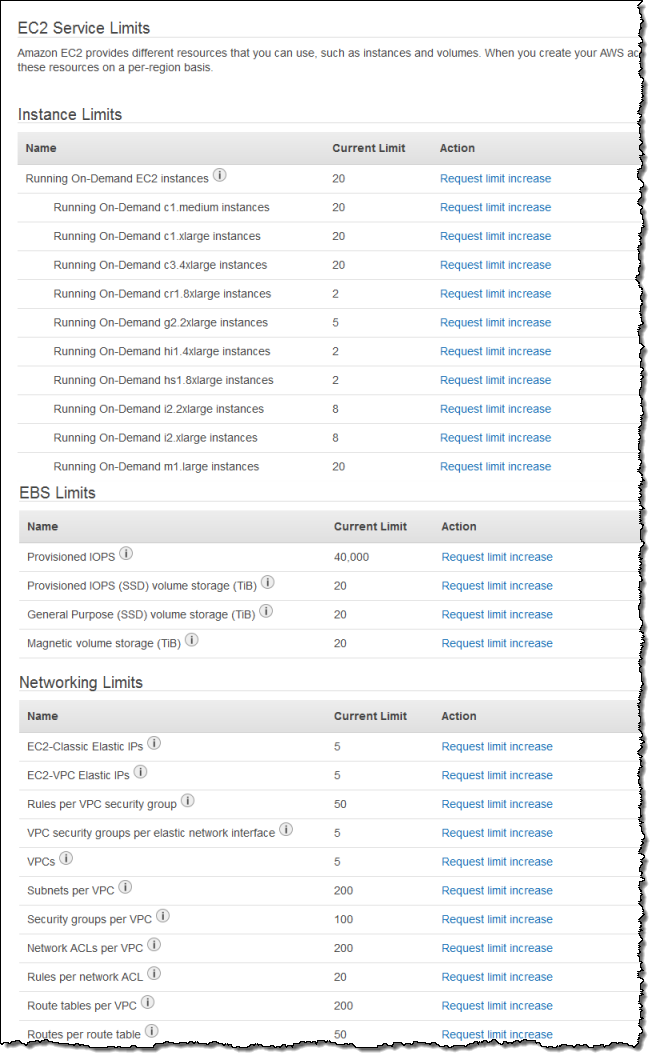Open info icon for Magnetic volume storage (TiB)
This screenshot has width=655, height=1058.
tap(192, 641)
